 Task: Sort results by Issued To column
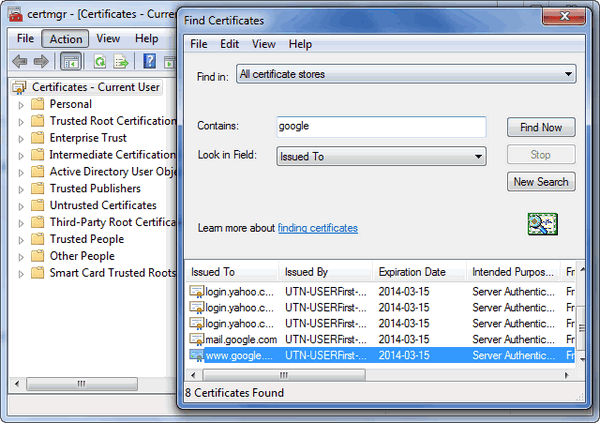click(232, 272)
